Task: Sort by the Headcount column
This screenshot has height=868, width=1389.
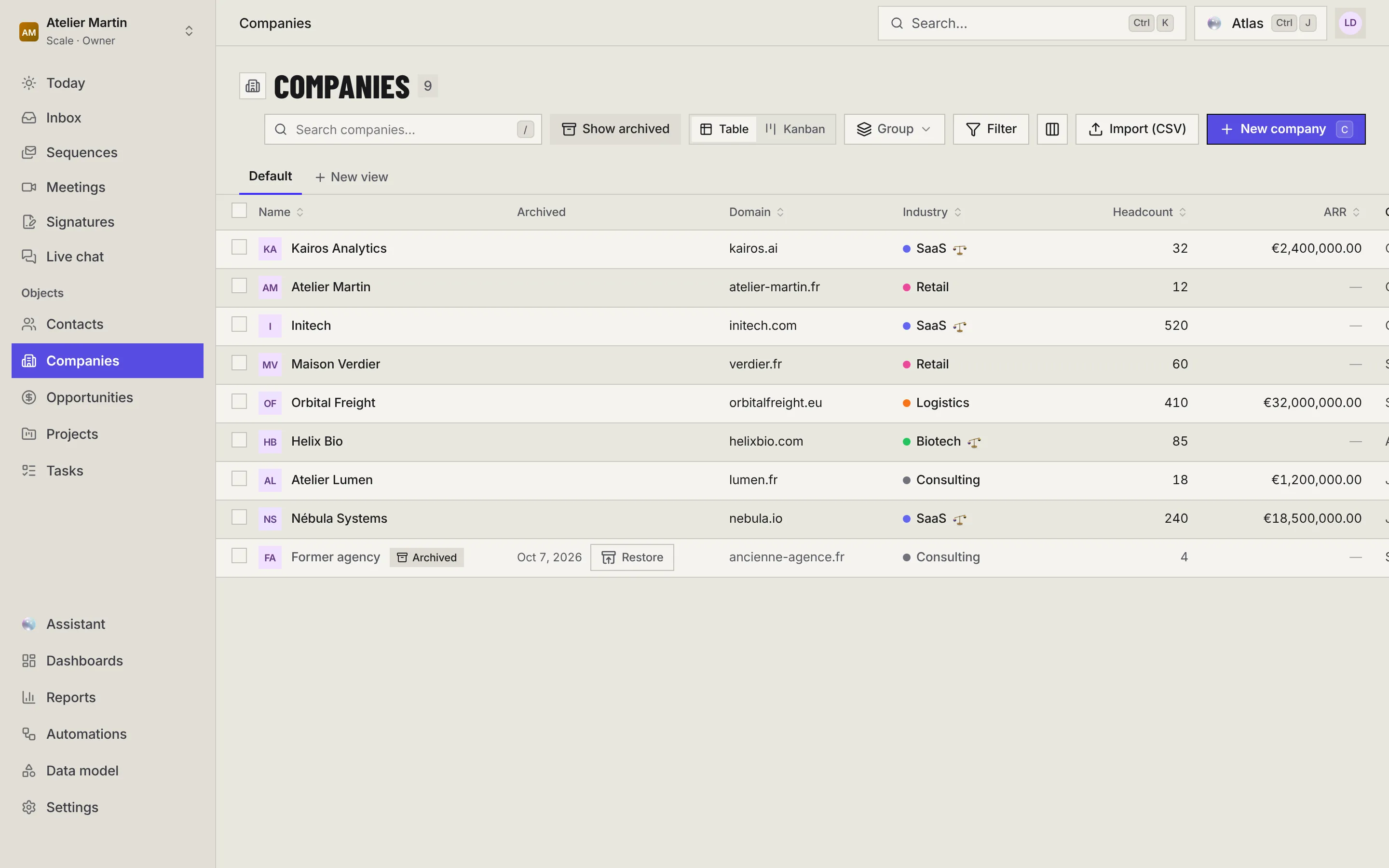Action: [x=1149, y=212]
